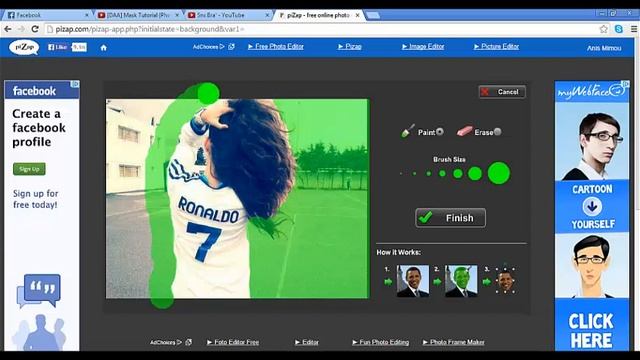Viewport: 640px width, 360px height.
Task: Click step 1 Obama thumbnail
Action: [413, 281]
